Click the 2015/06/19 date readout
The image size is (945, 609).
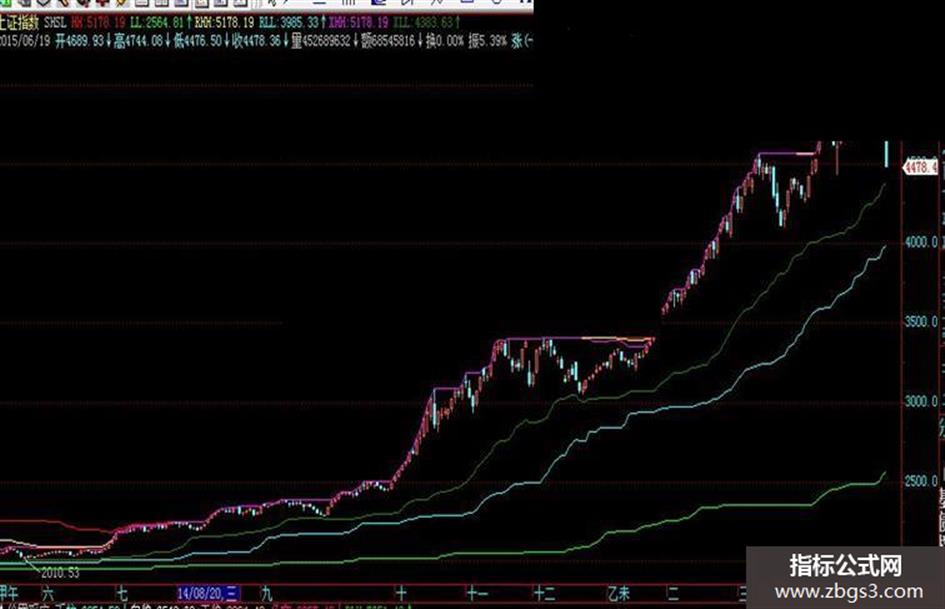coord(25,42)
